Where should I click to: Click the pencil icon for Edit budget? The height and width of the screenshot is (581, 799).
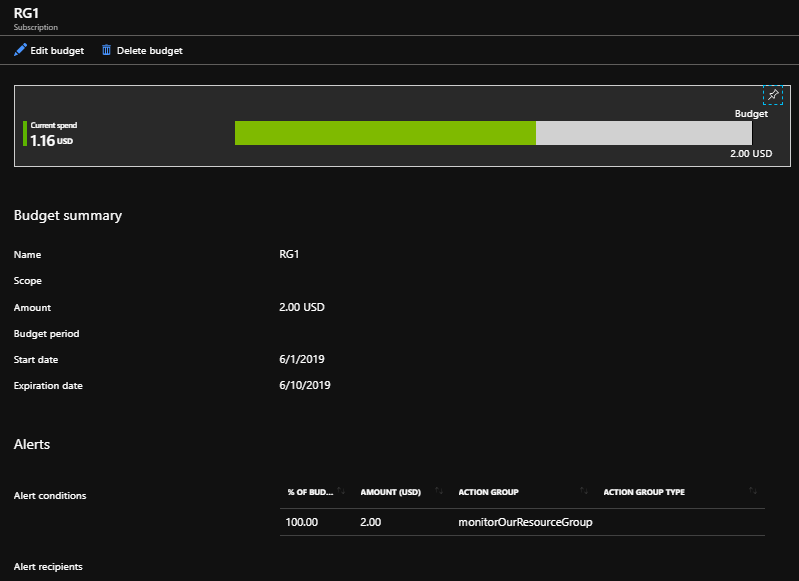(x=20, y=50)
